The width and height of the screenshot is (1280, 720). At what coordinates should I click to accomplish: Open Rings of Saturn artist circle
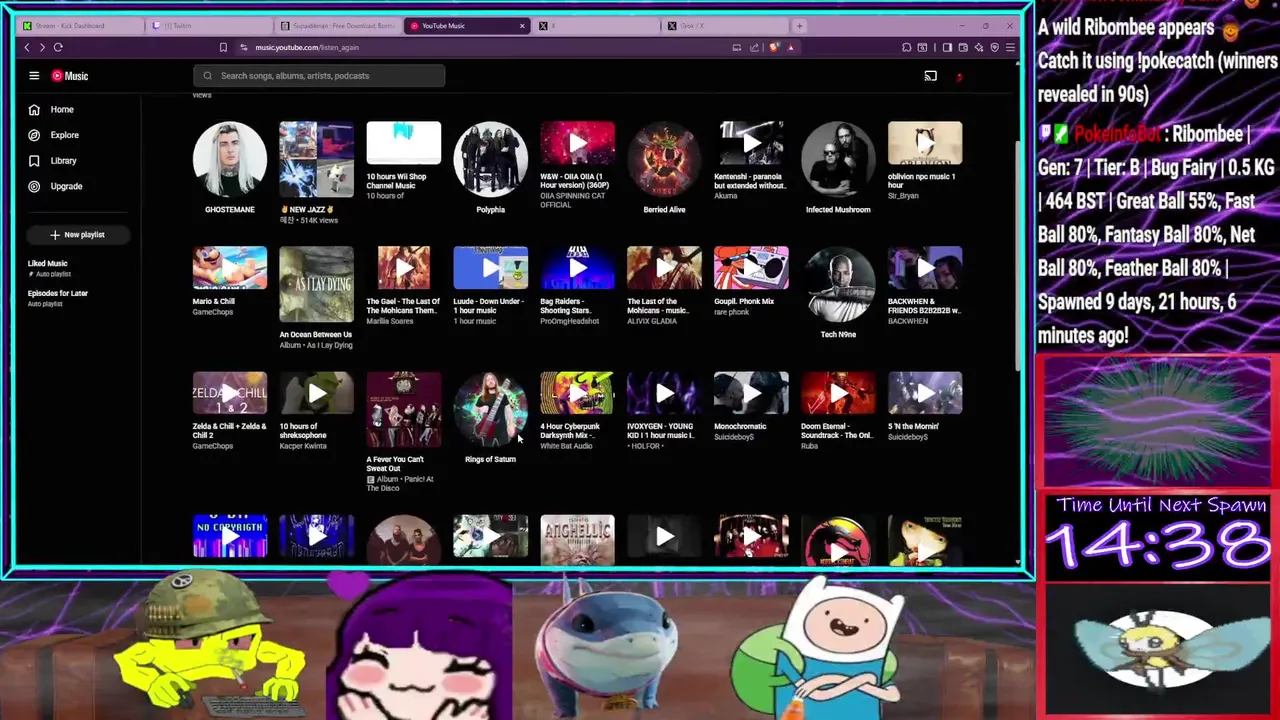pyautogui.click(x=490, y=409)
